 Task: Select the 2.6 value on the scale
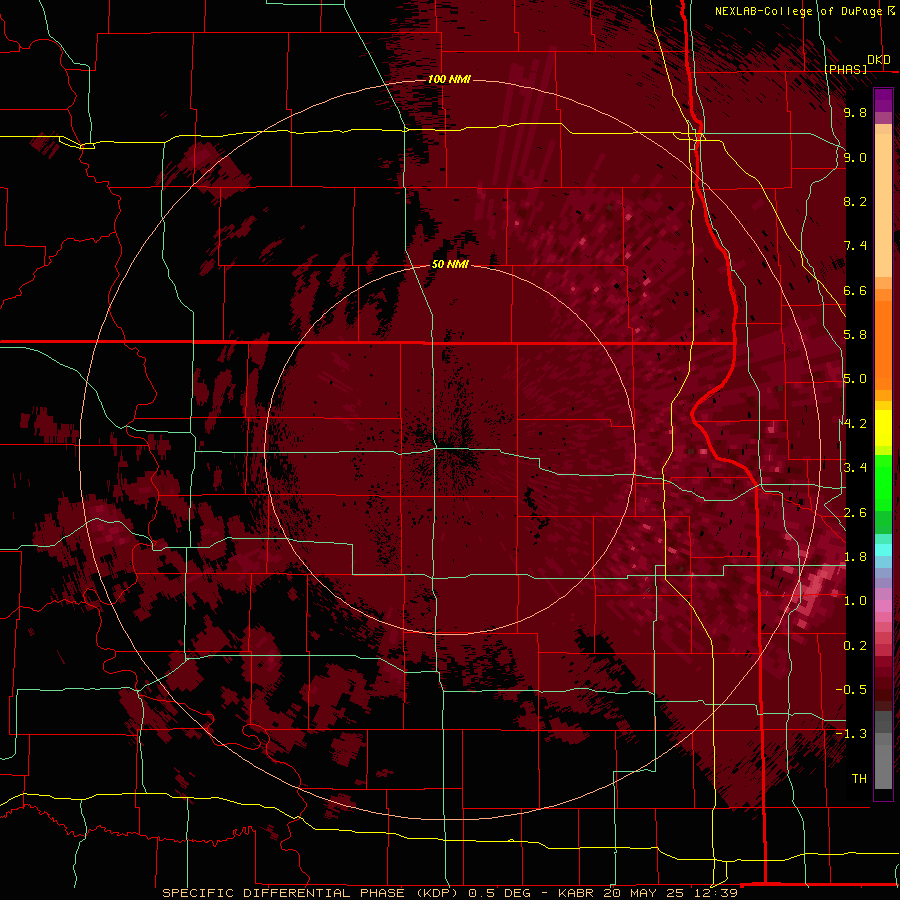(x=855, y=513)
